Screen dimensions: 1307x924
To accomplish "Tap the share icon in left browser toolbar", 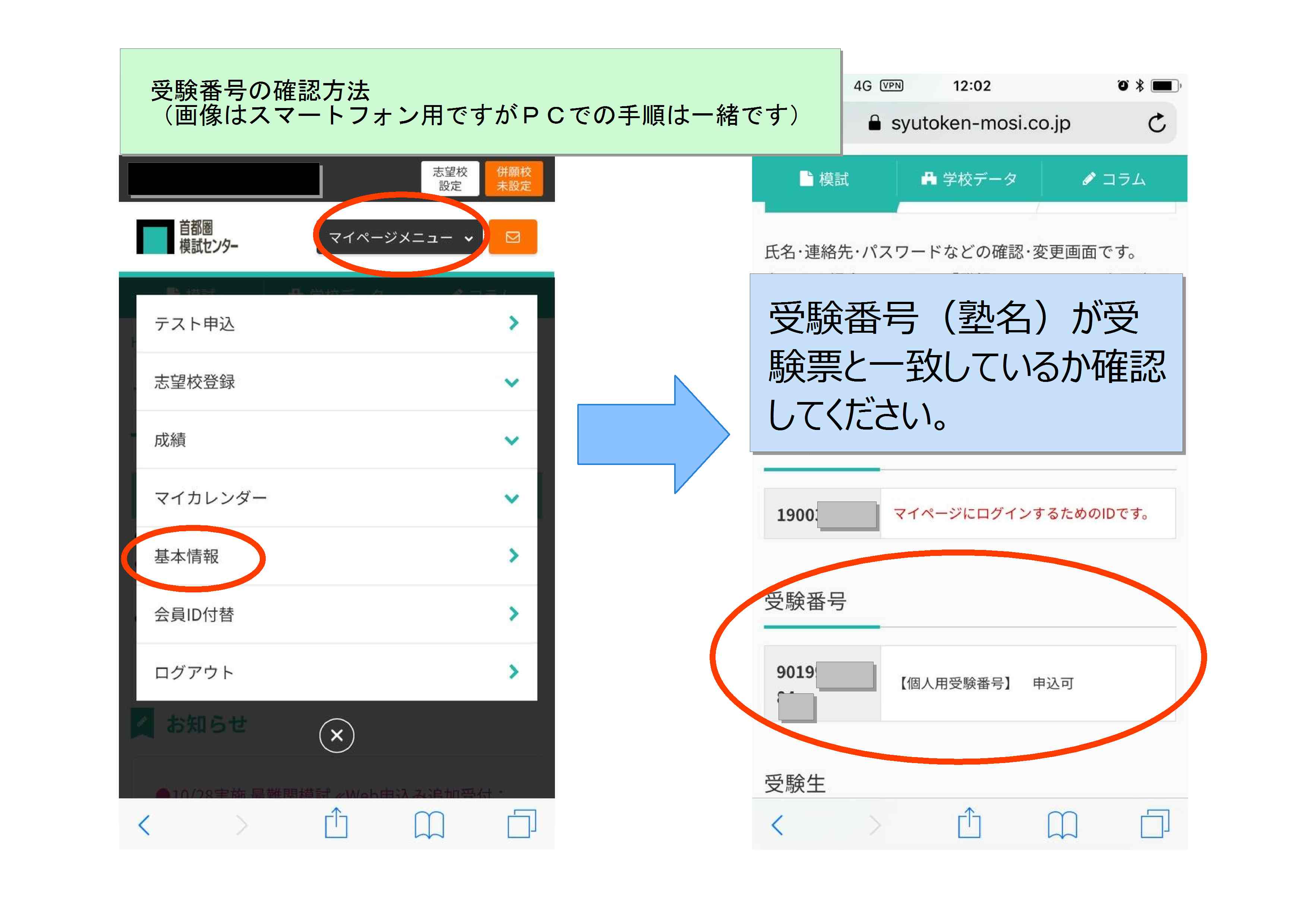I will point(336,823).
